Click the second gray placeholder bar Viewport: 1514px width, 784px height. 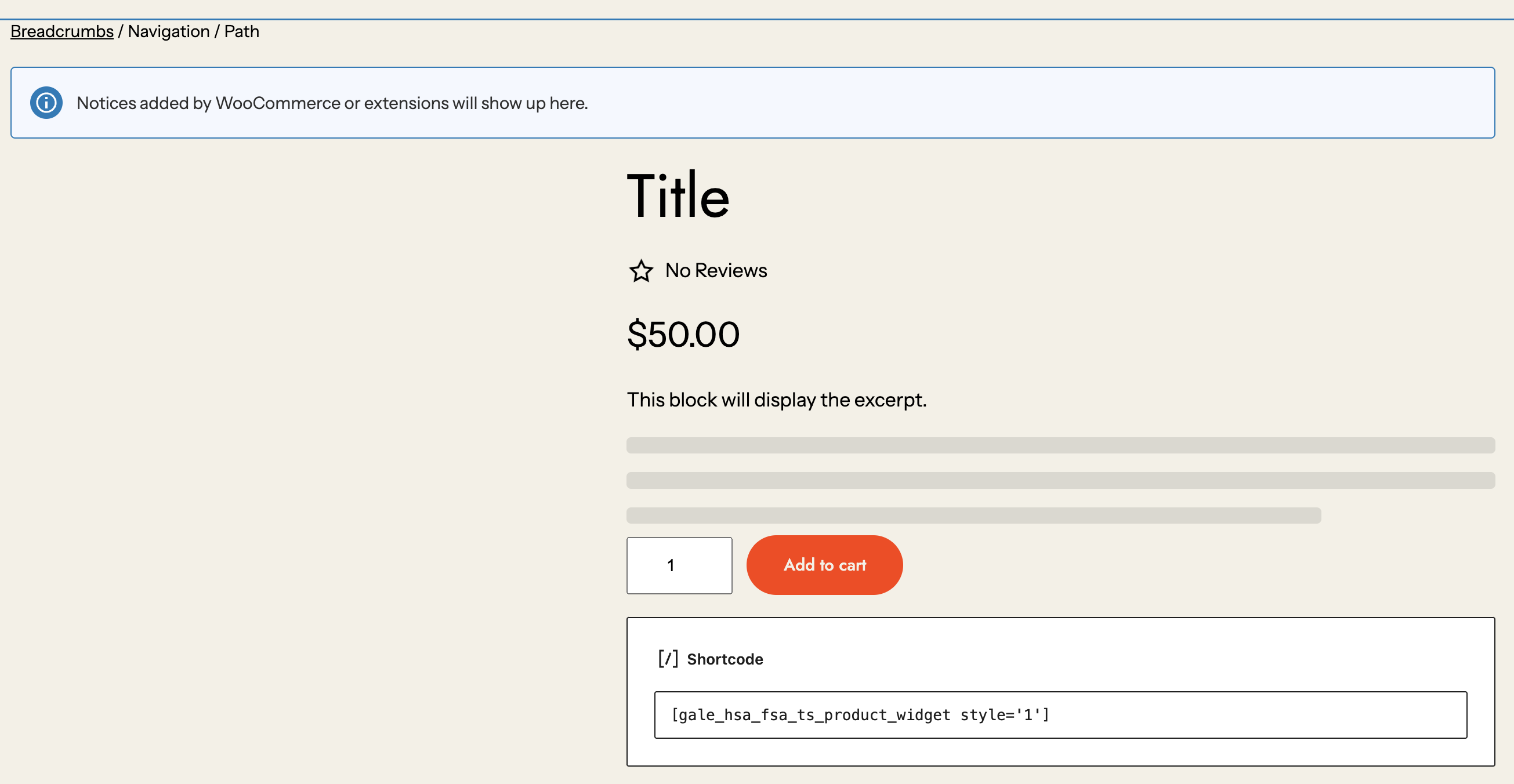pyautogui.click(x=1060, y=480)
